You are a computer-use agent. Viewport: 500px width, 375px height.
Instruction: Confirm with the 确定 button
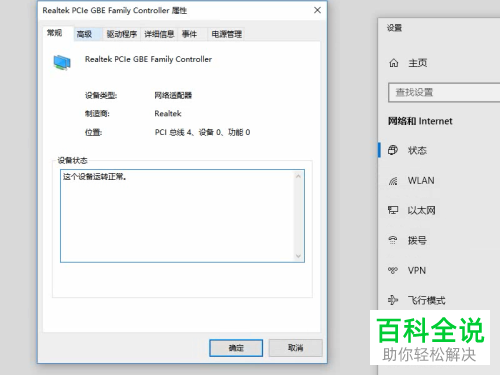(236, 348)
